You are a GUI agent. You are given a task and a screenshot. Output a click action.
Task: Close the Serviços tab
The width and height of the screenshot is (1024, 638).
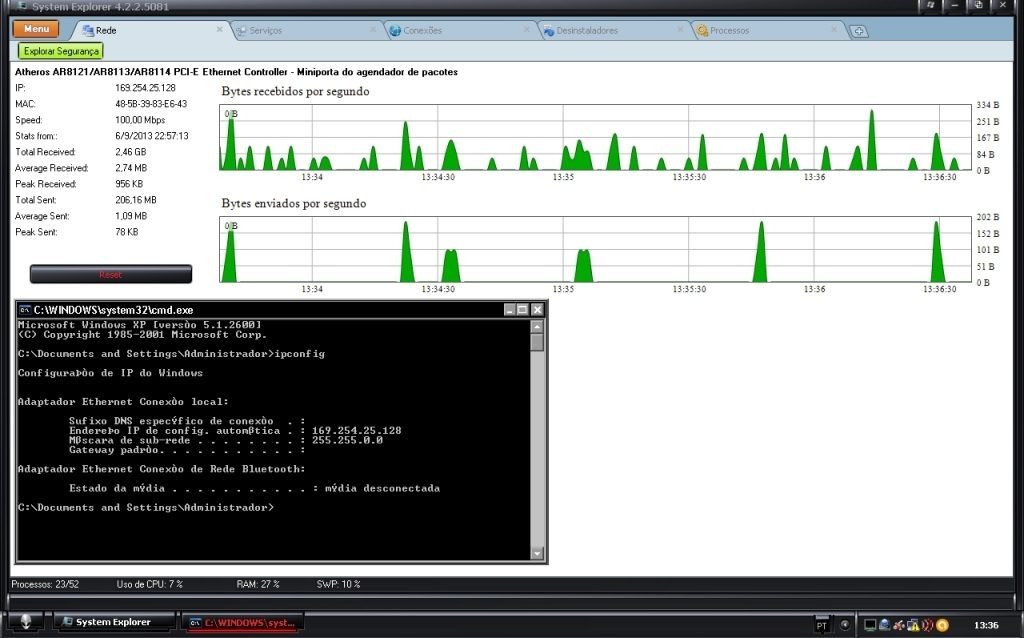(x=373, y=29)
